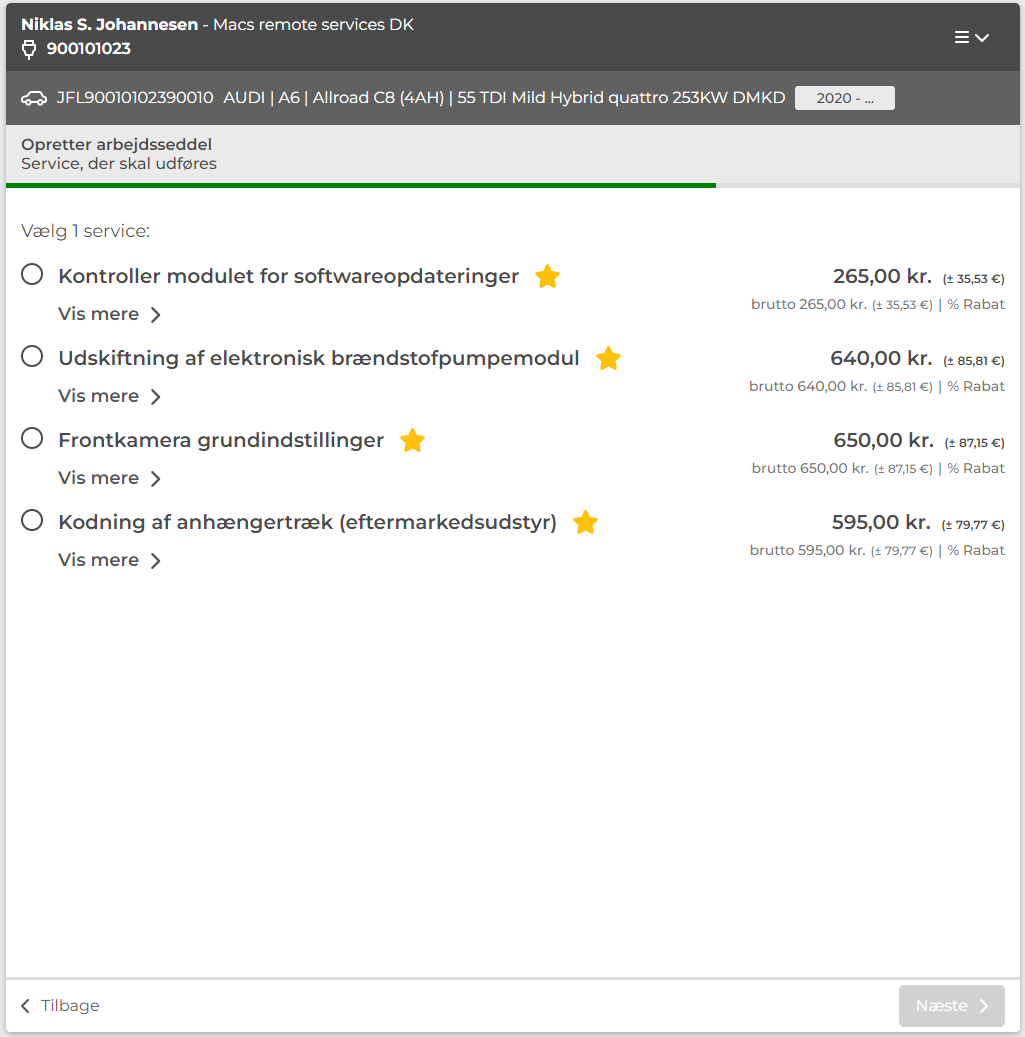The height and width of the screenshot is (1037, 1025).
Task: Click the subtitle Service, der skal udføres
Action: (x=119, y=164)
